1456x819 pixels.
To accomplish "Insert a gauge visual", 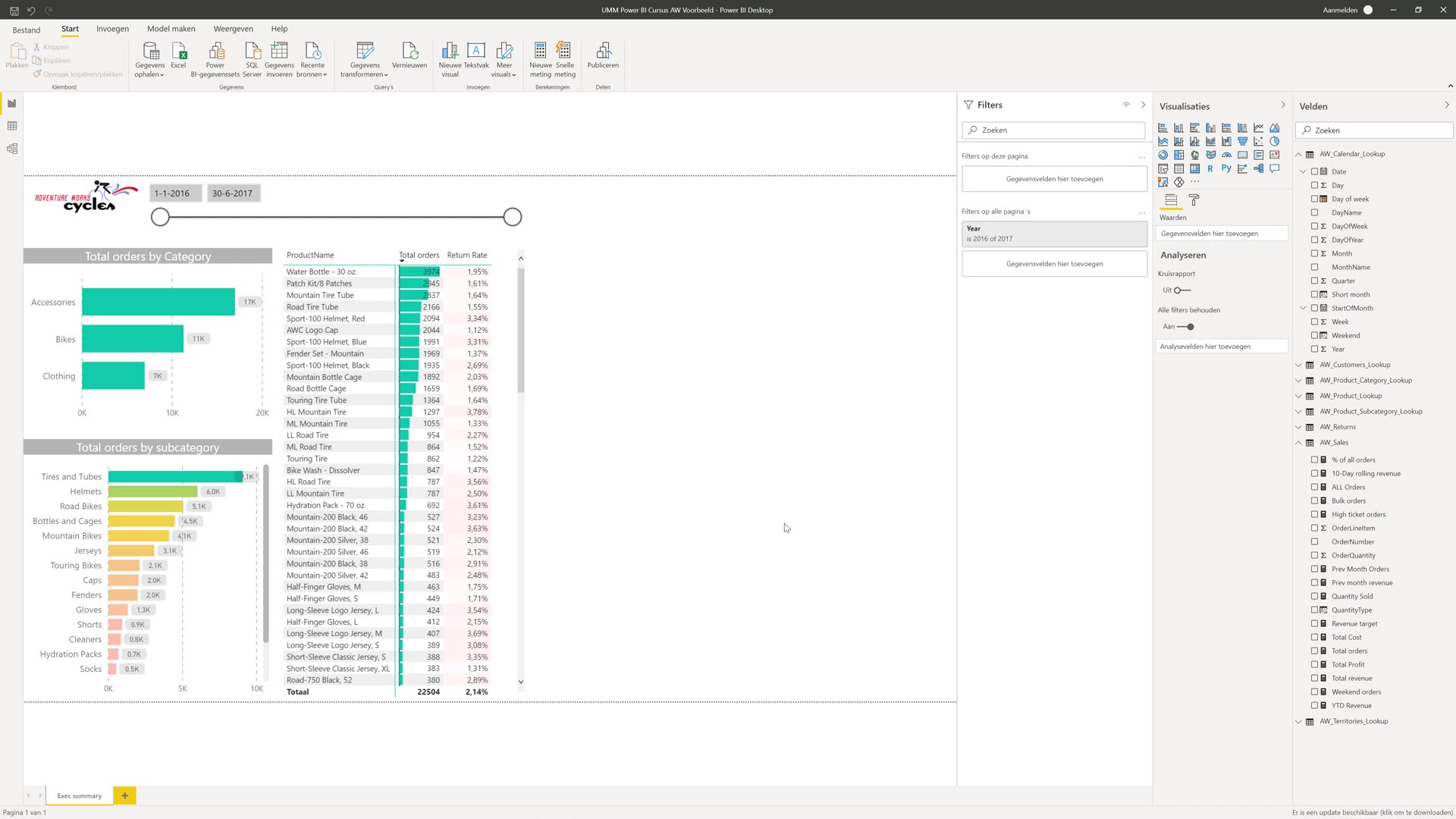I will [x=1226, y=155].
